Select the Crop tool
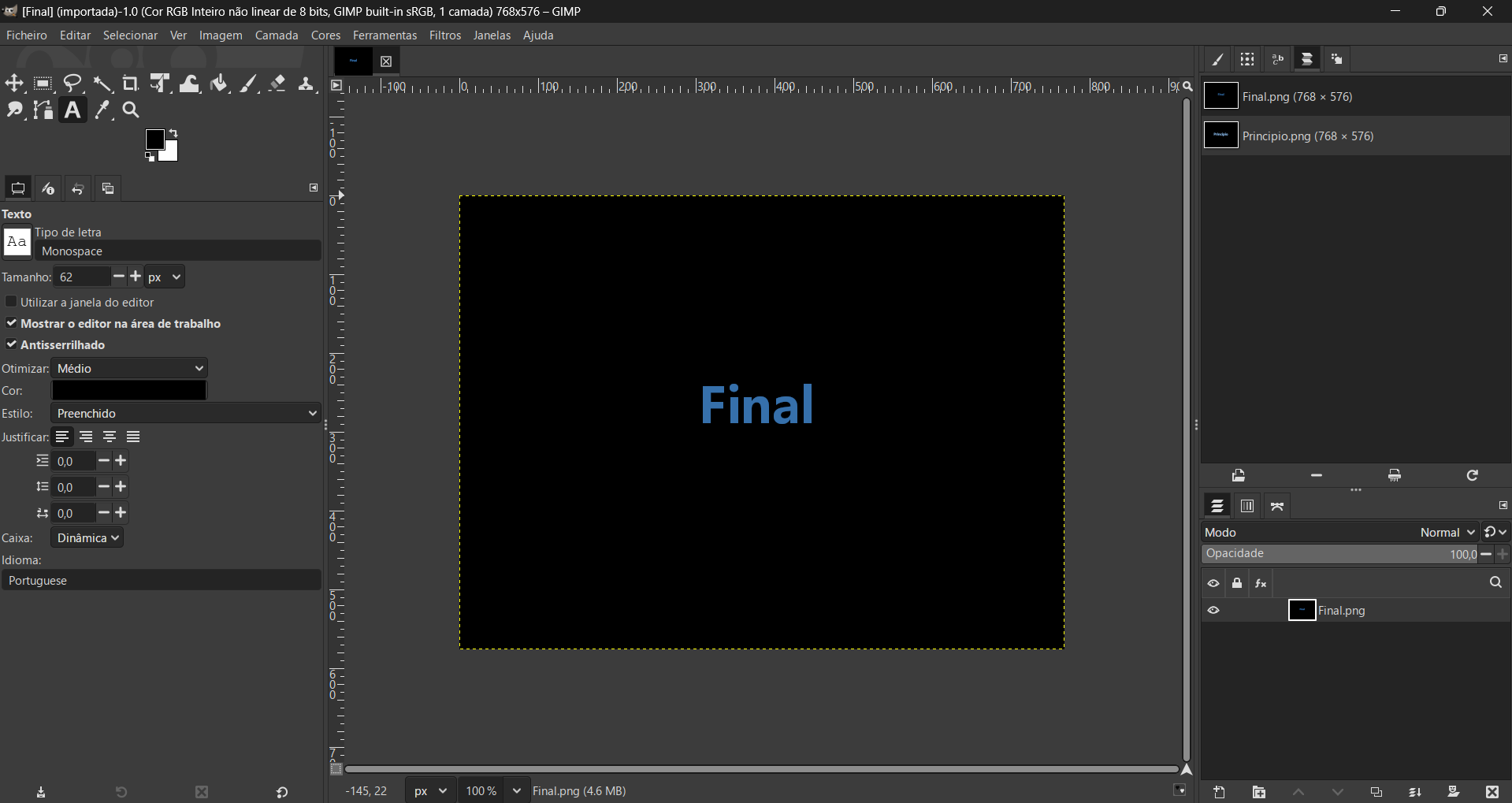 coord(131,84)
